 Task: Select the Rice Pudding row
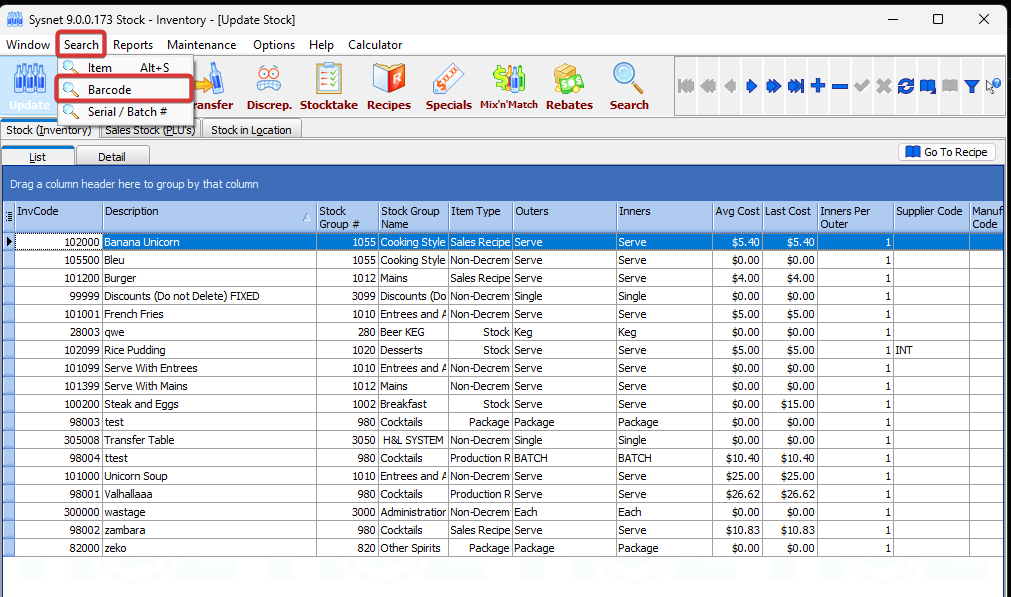(503, 350)
